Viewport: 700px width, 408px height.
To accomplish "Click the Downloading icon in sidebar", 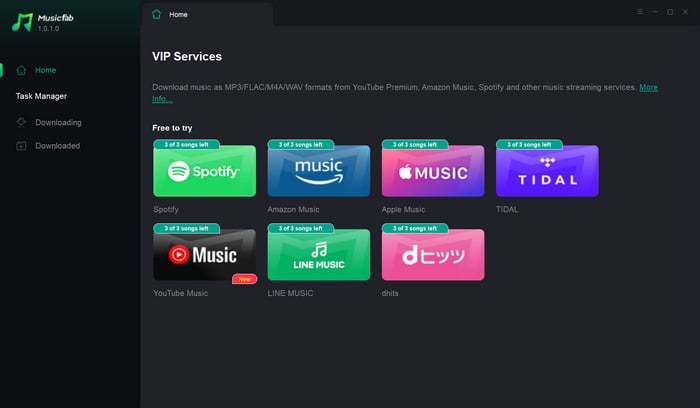I will (x=21, y=122).
